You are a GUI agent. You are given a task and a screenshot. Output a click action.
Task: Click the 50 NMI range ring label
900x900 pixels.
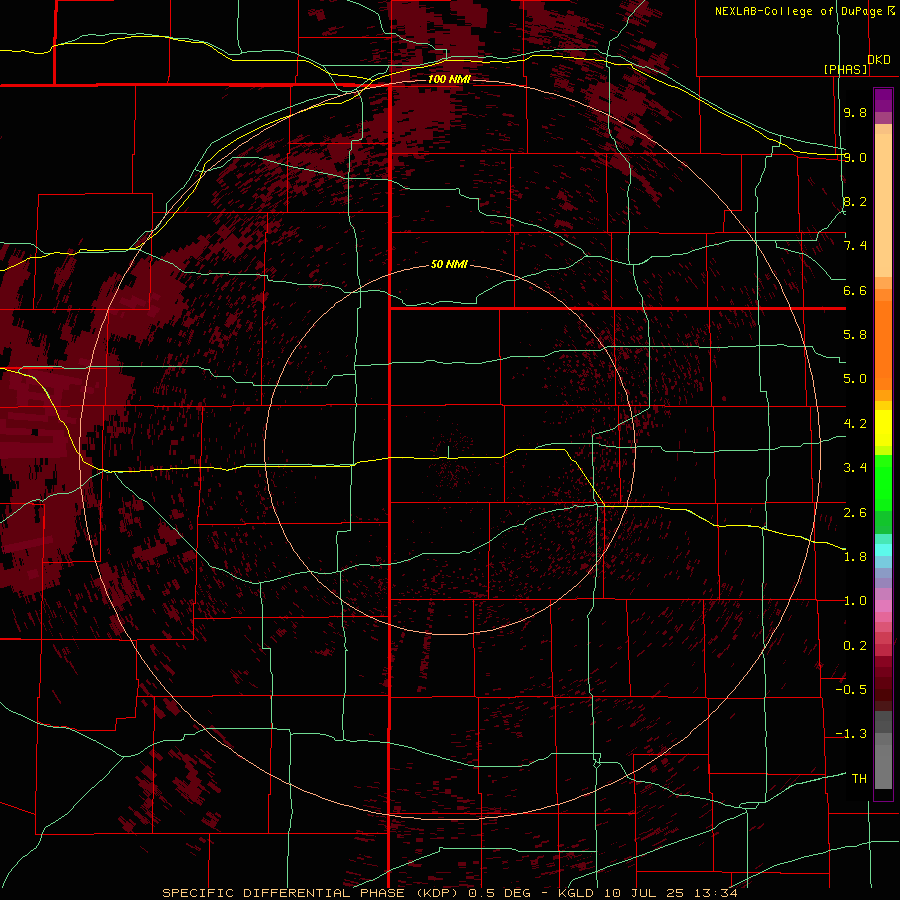449,264
